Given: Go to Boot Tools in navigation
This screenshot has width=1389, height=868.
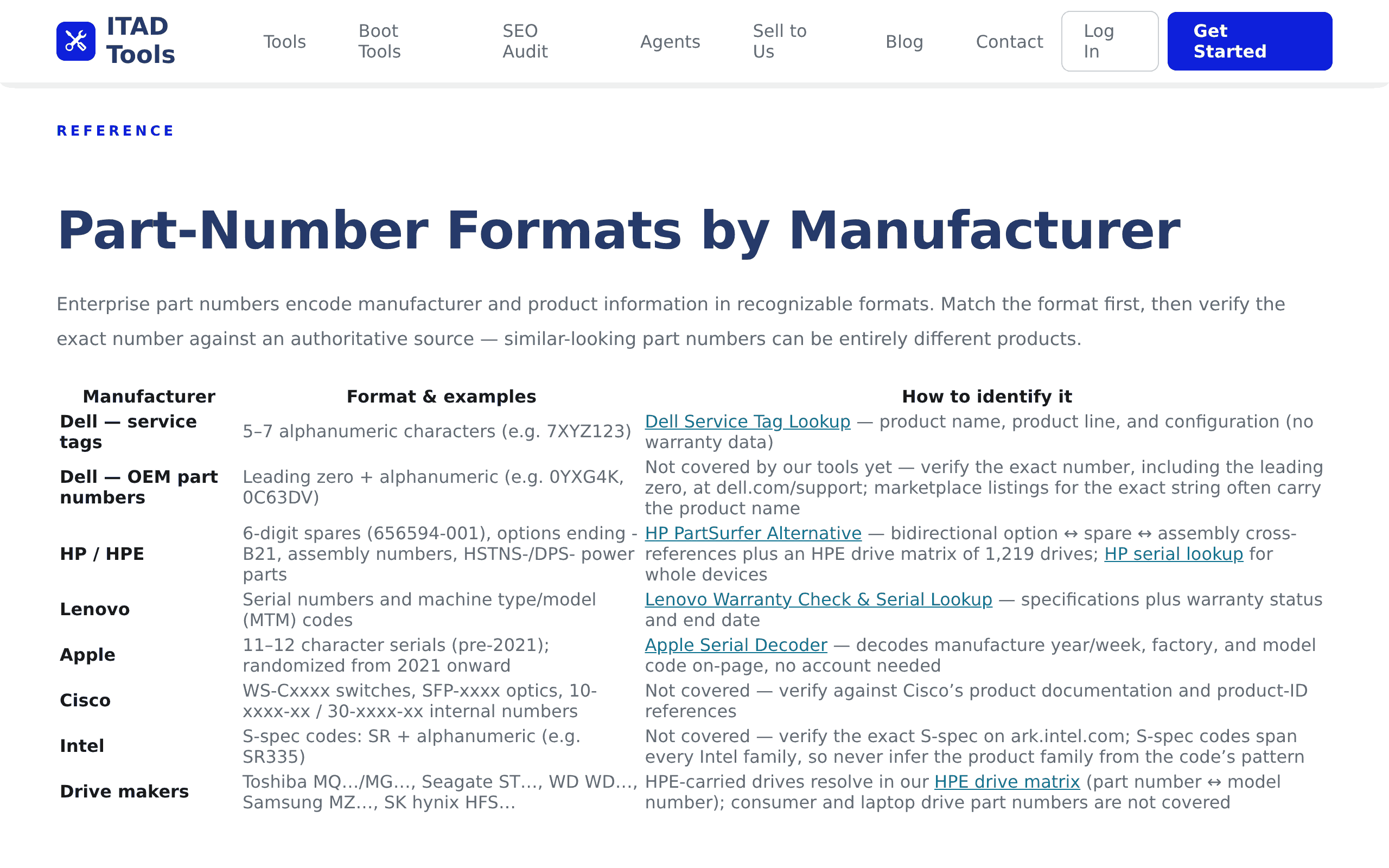Looking at the screenshot, I should [x=379, y=41].
